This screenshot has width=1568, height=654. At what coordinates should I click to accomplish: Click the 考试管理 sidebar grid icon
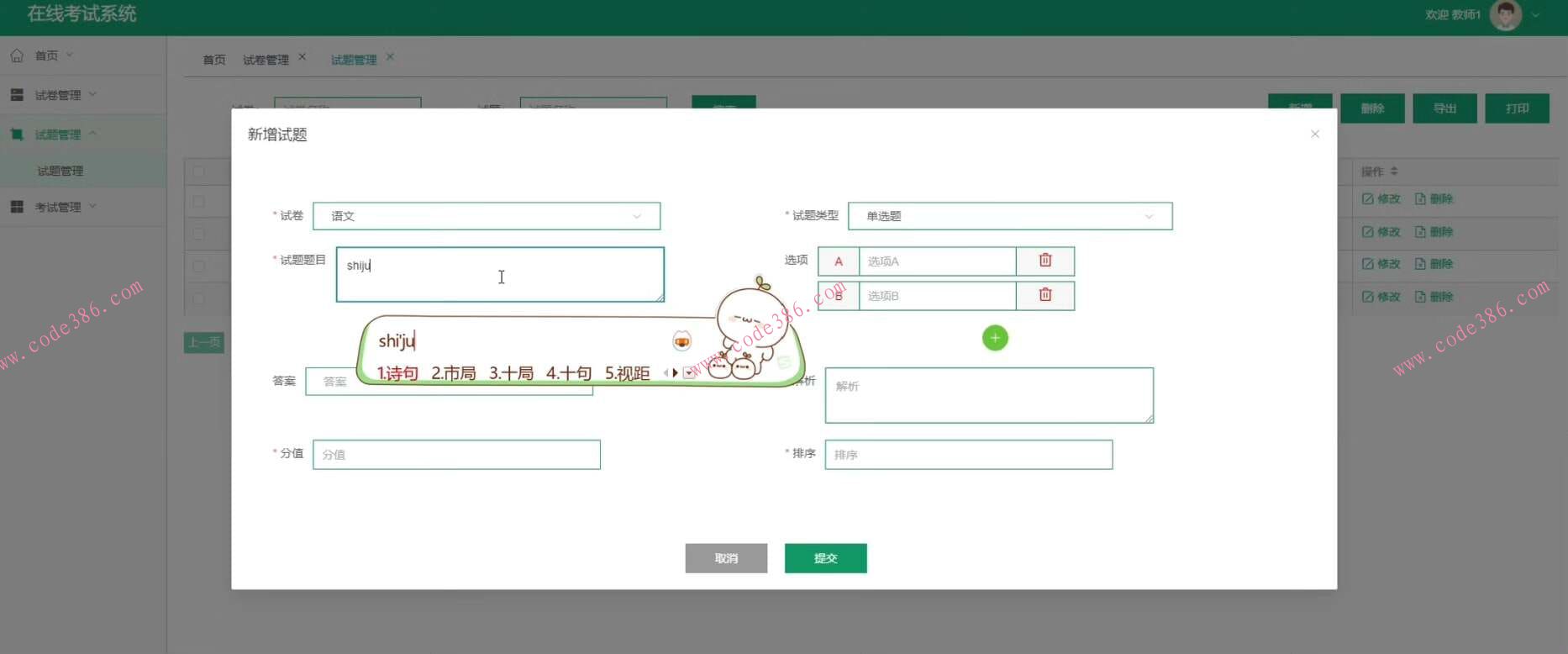pyautogui.click(x=17, y=207)
